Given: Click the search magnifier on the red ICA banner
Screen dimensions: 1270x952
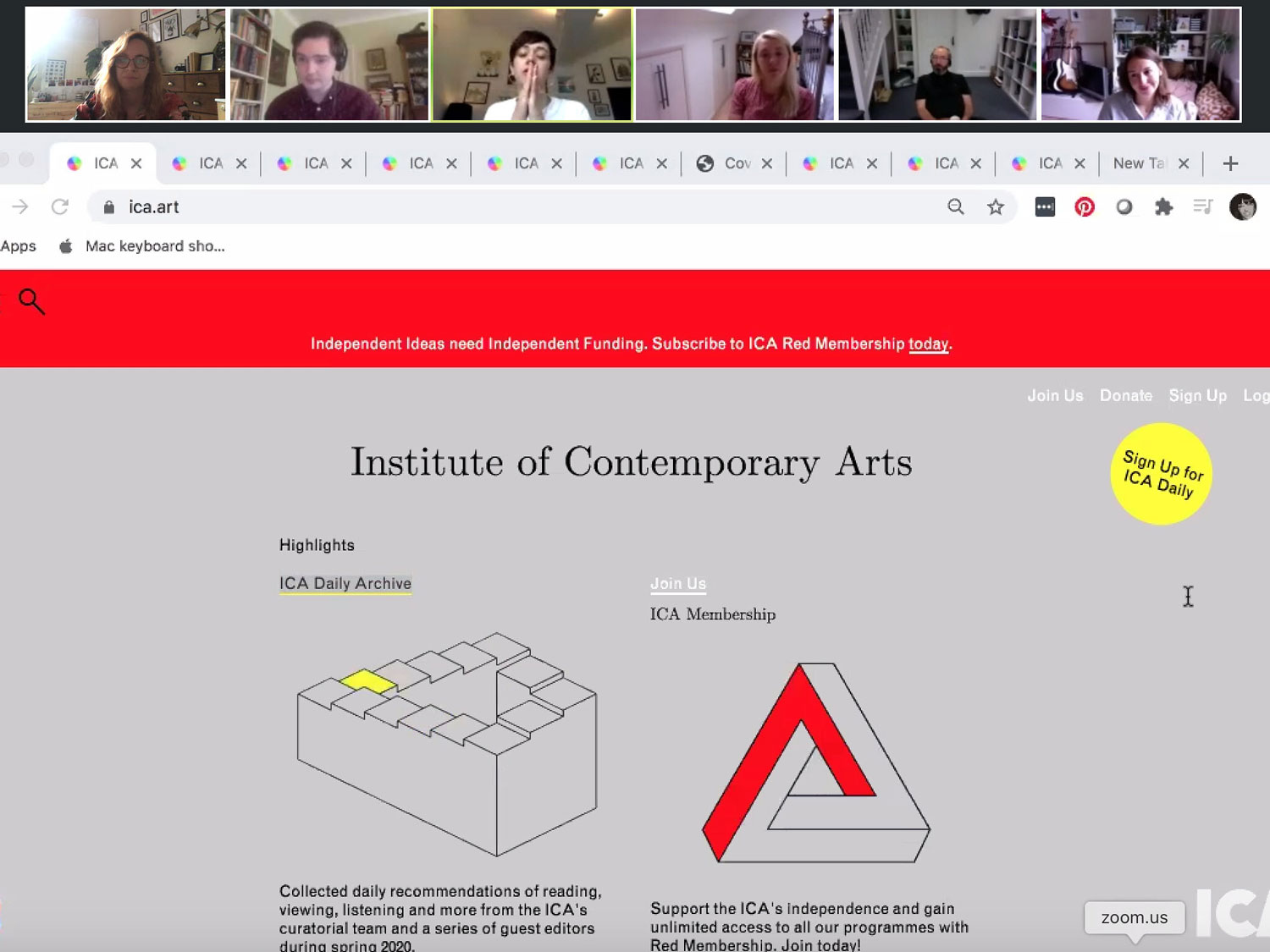Looking at the screenshot, I should coord(31,301).
